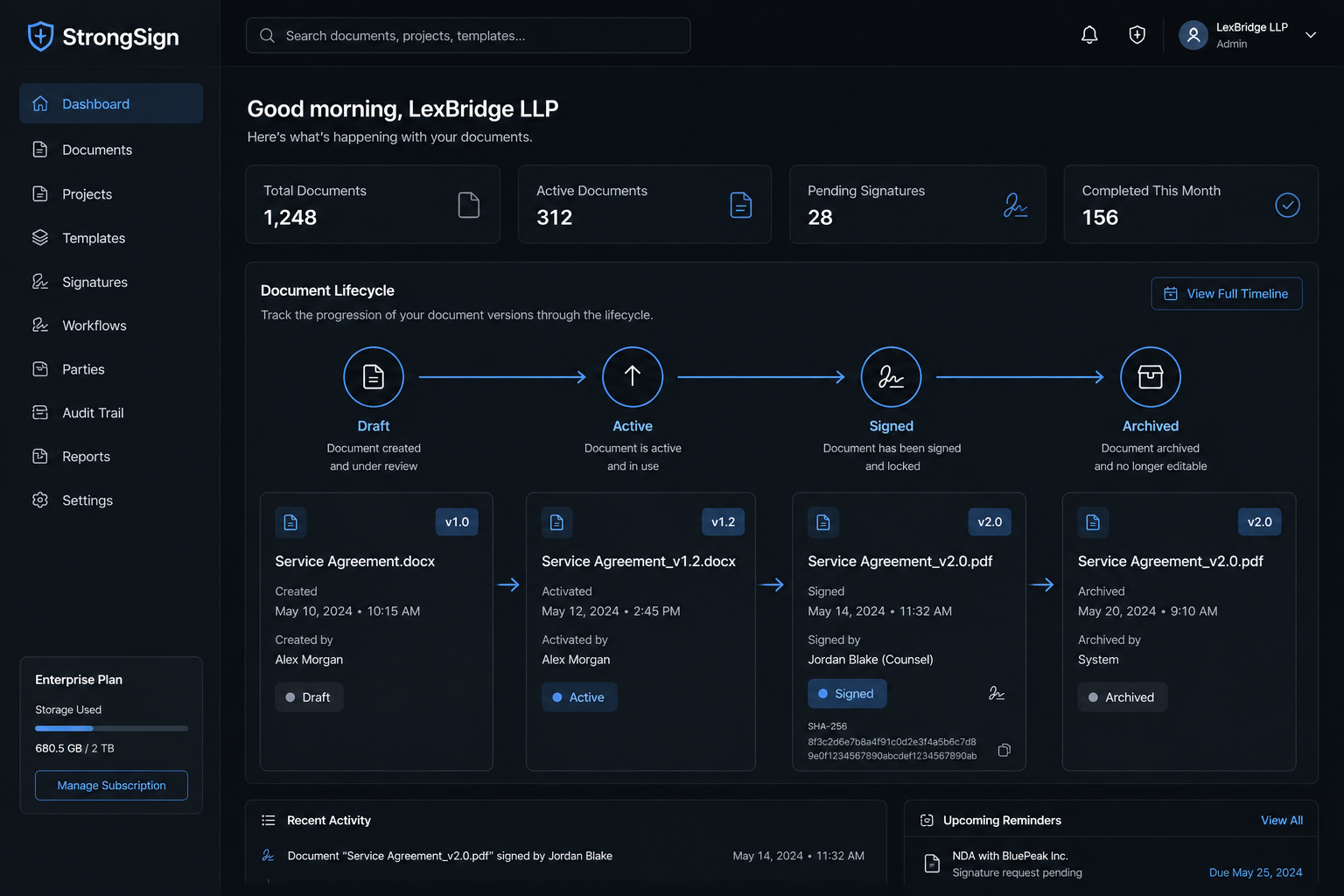Click the NDA reminder document icon

coord(932,864)
